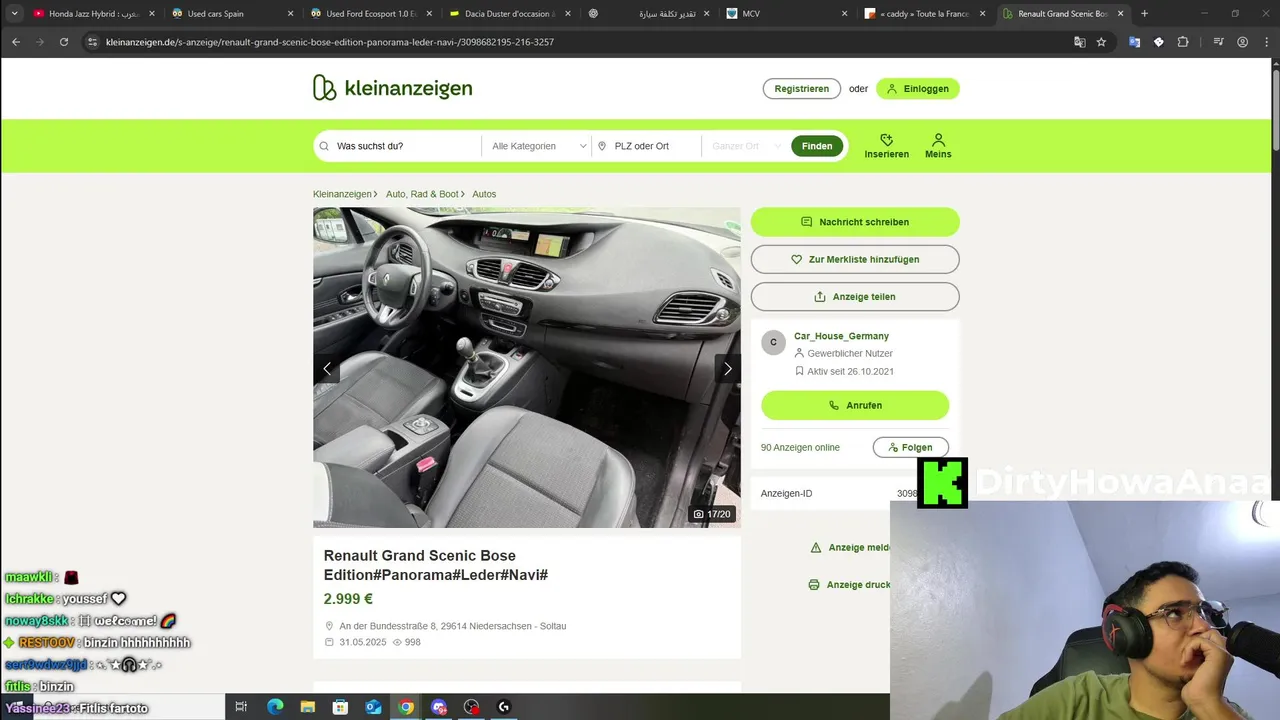Screen dimensions: 1280x720
Task: Open Car_House_Germany seller profile
Action: tap(841, 336)
